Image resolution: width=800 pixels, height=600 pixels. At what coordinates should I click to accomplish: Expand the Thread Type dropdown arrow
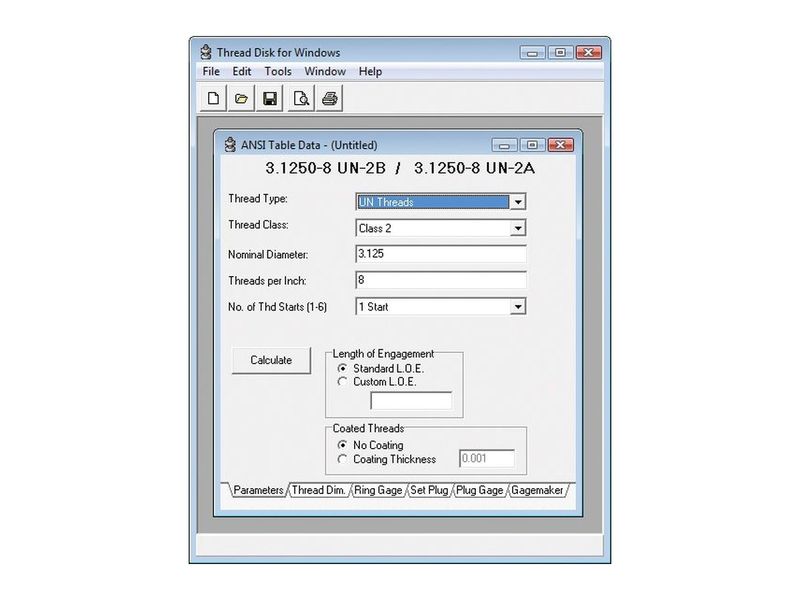(518, 202)
